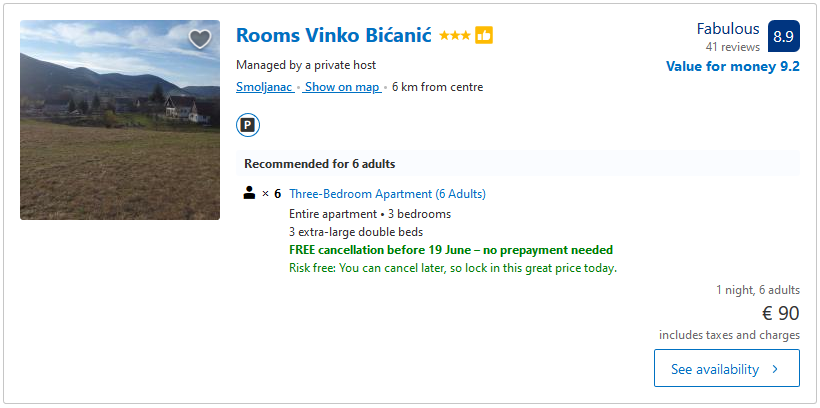This screenshot has height=408, width=820.
Task: Save property with the heart icon
Action: click(x=200, y=39)
